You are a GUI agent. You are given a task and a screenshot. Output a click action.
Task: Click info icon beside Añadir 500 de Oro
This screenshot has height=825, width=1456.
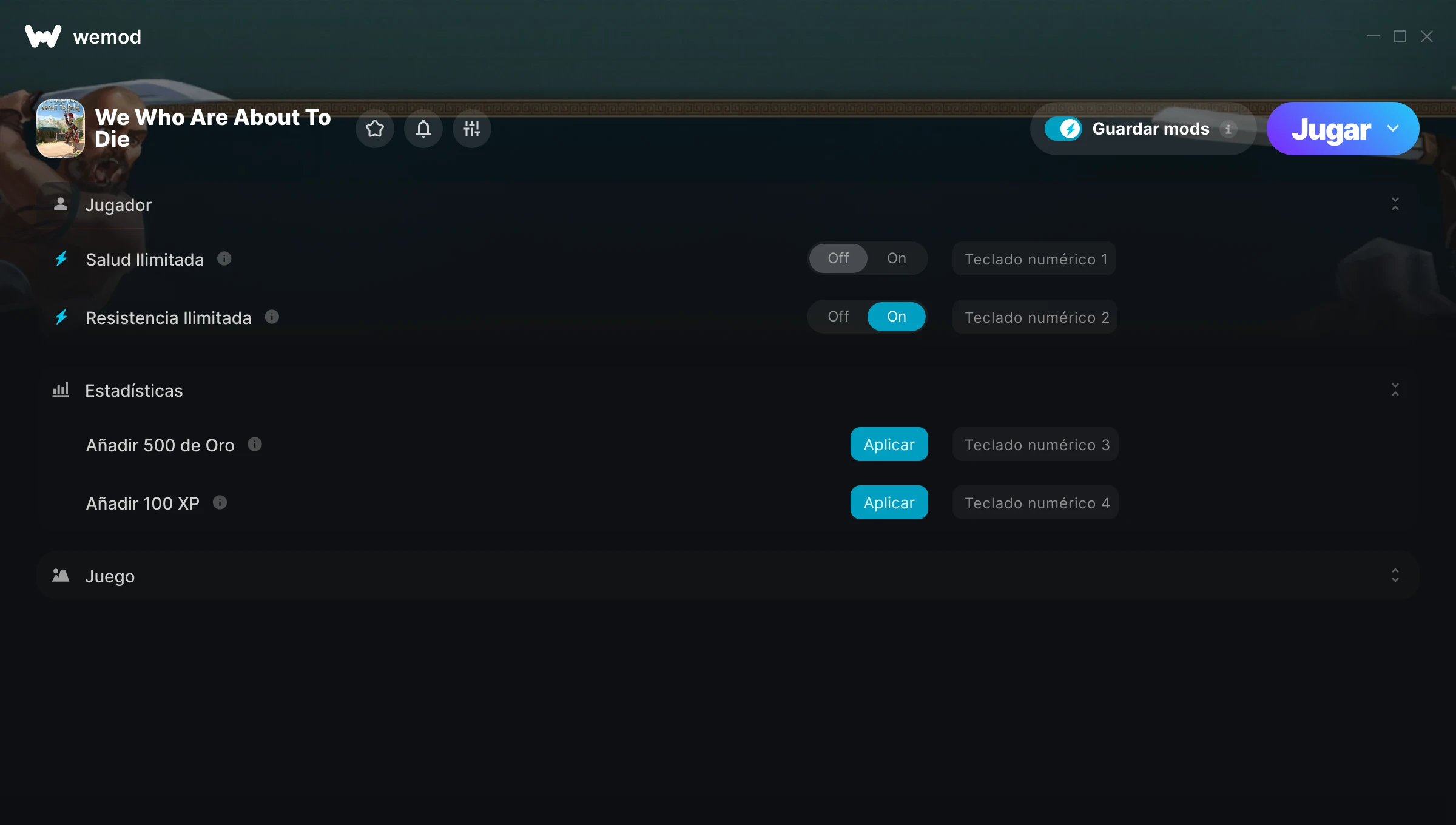[x=255, y=445]
